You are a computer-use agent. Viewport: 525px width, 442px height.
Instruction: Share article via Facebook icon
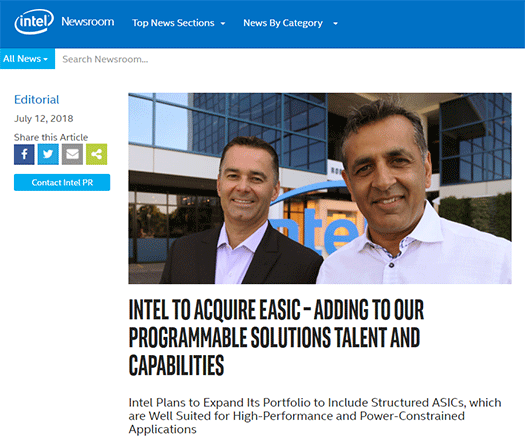[24, 154]
